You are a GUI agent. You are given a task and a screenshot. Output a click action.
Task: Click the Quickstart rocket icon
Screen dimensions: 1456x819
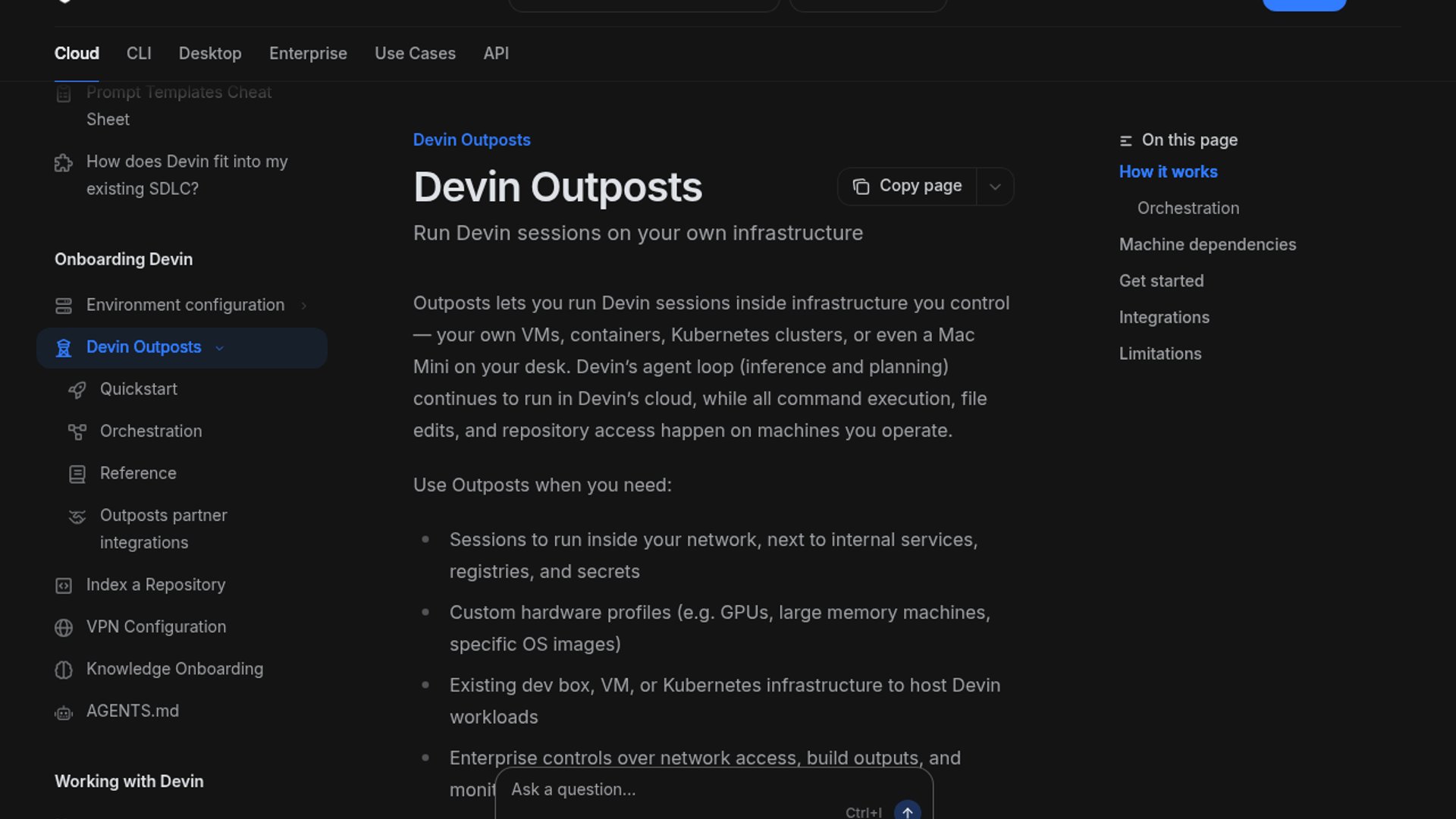(77, 390)
